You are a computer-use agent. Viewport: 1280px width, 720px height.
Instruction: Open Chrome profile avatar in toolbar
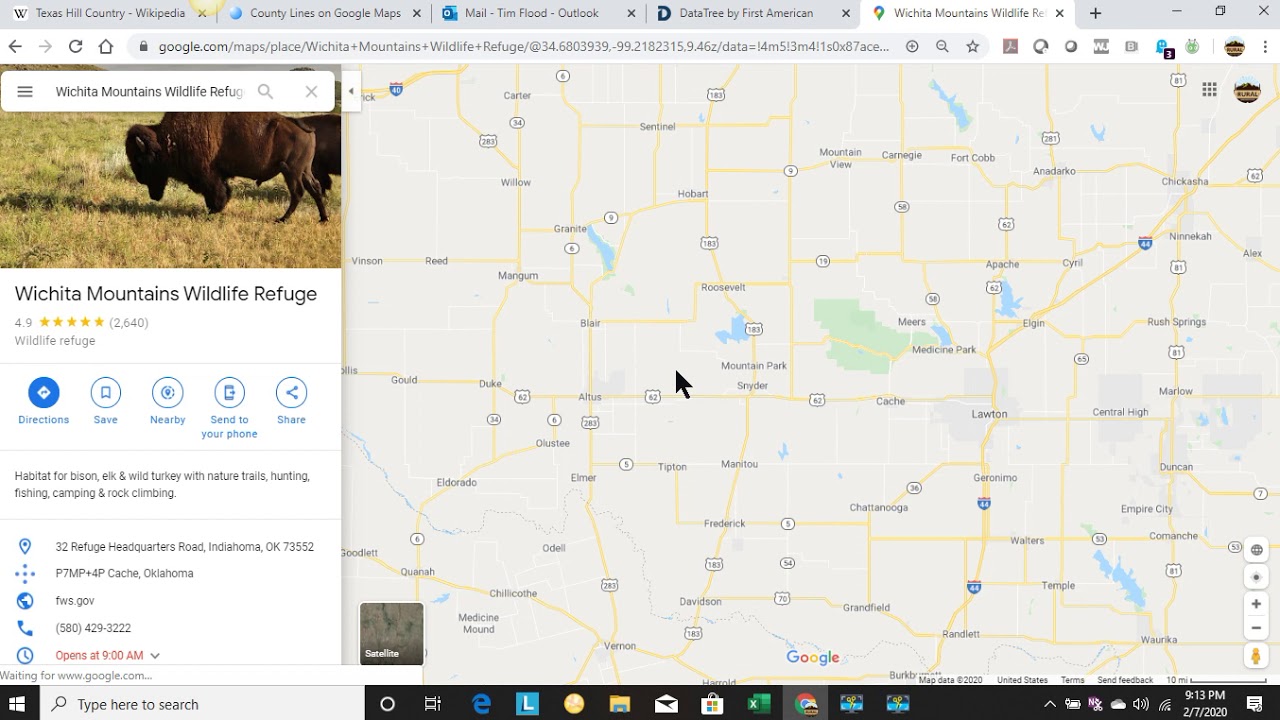click(1235, 47)
